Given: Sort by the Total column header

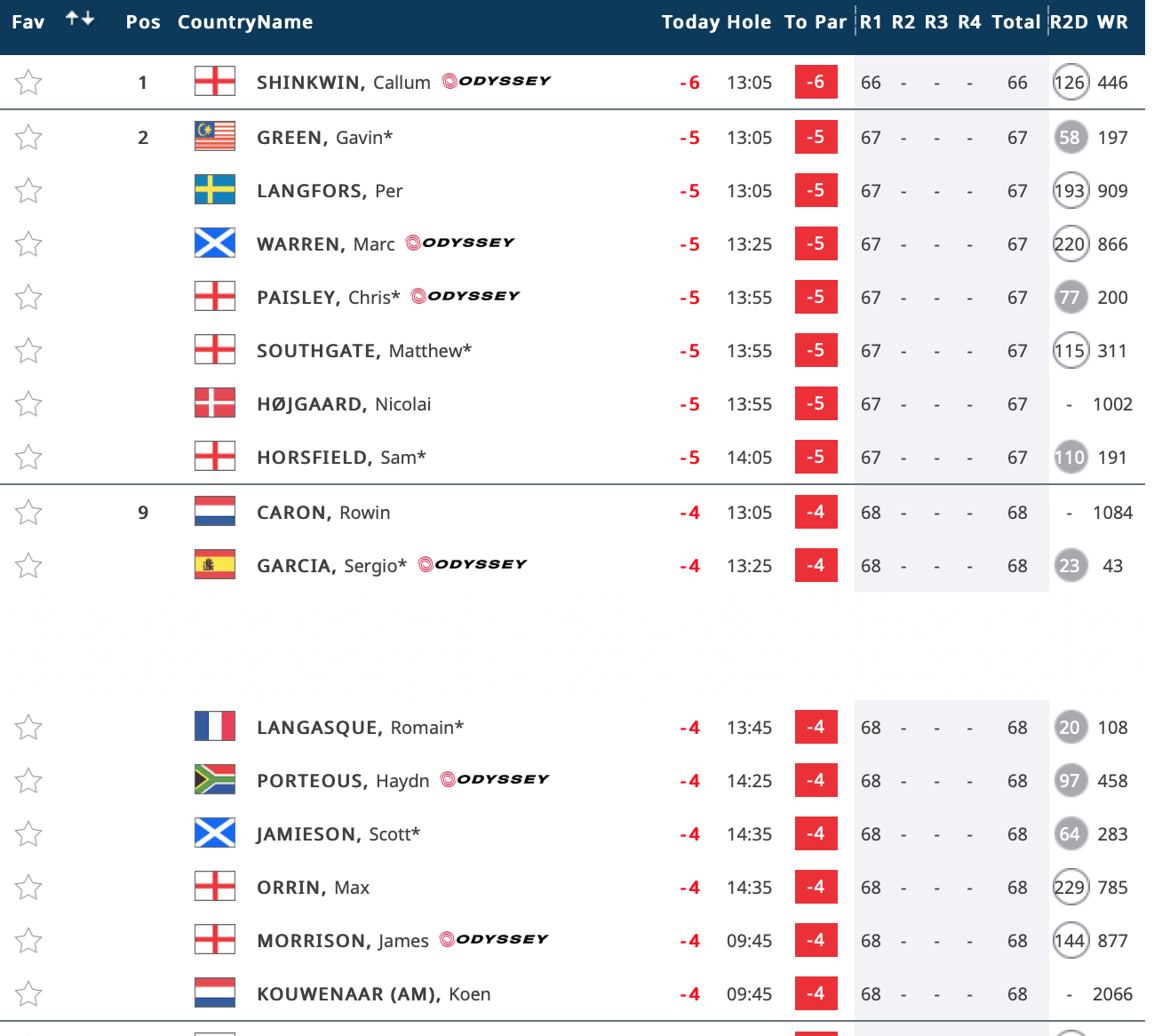Looking at the screenshot, I should click(x=1015, y=22).
